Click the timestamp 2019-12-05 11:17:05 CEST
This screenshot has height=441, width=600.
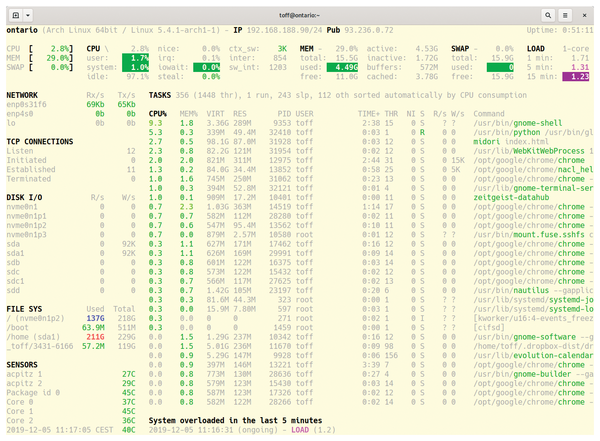tap(60, 430)
